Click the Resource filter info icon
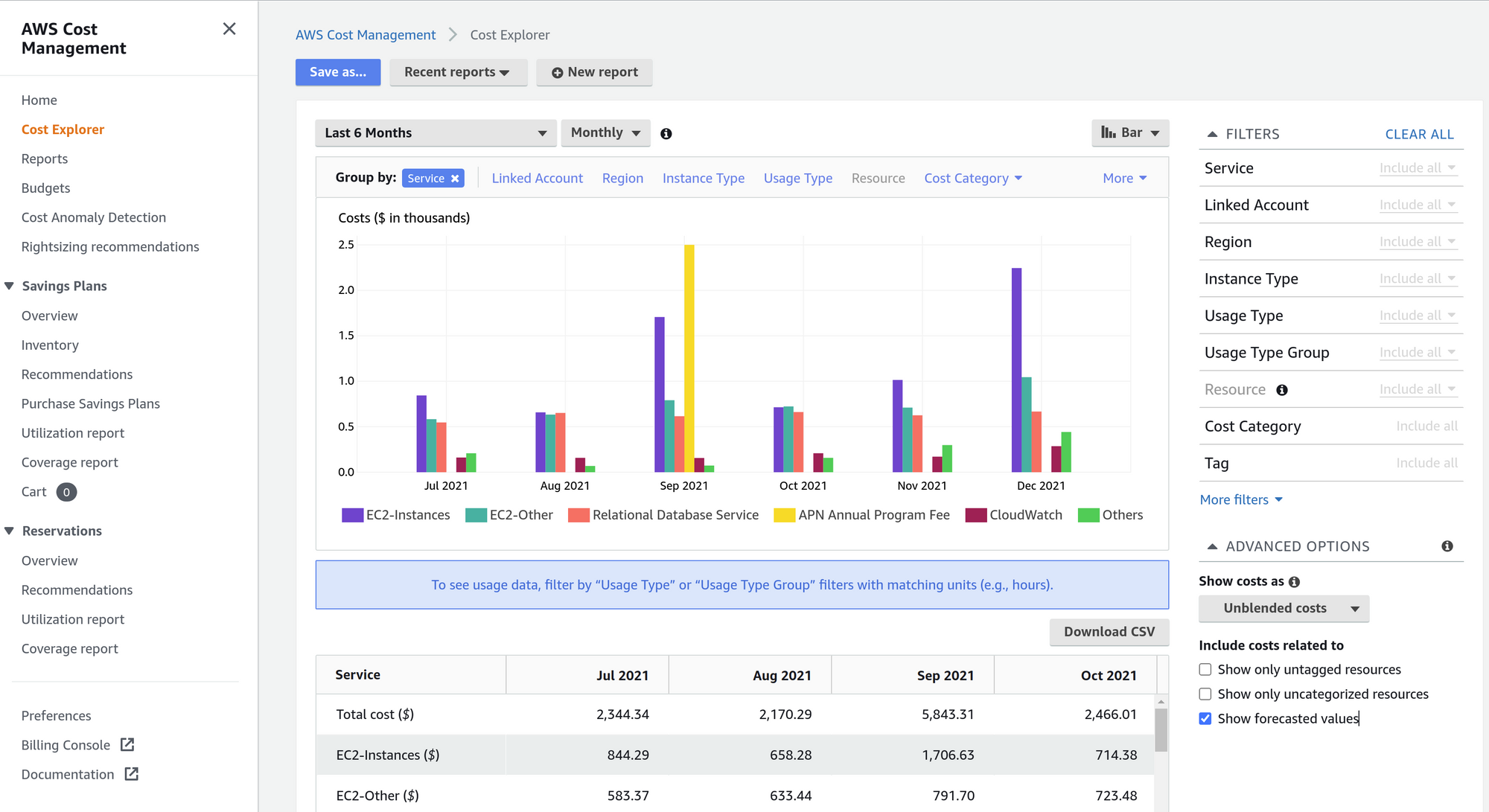This screenshot has height=812, width=1489. click(1282, 390)
